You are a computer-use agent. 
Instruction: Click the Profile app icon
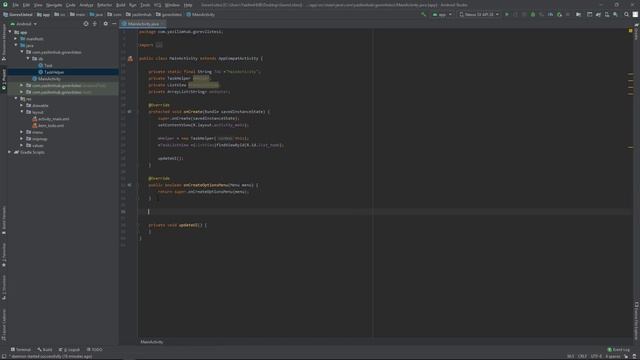point(550,15)
